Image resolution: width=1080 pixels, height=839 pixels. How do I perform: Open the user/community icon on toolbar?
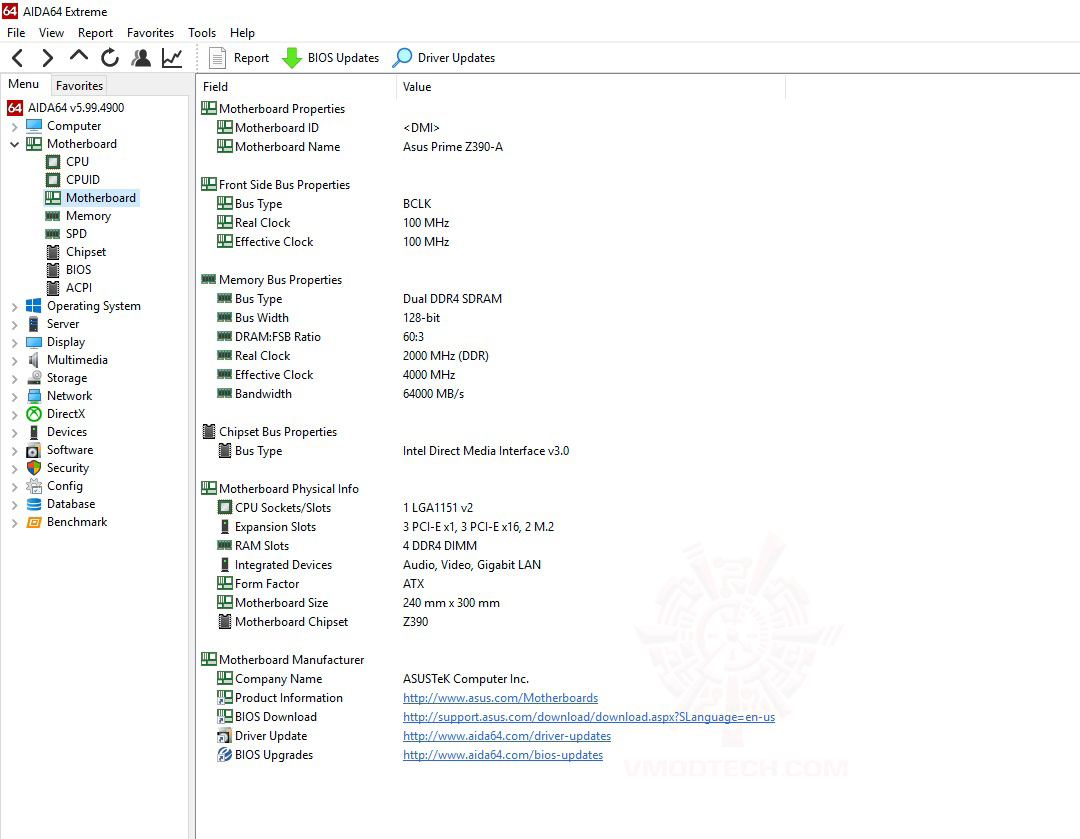point(141,58)
